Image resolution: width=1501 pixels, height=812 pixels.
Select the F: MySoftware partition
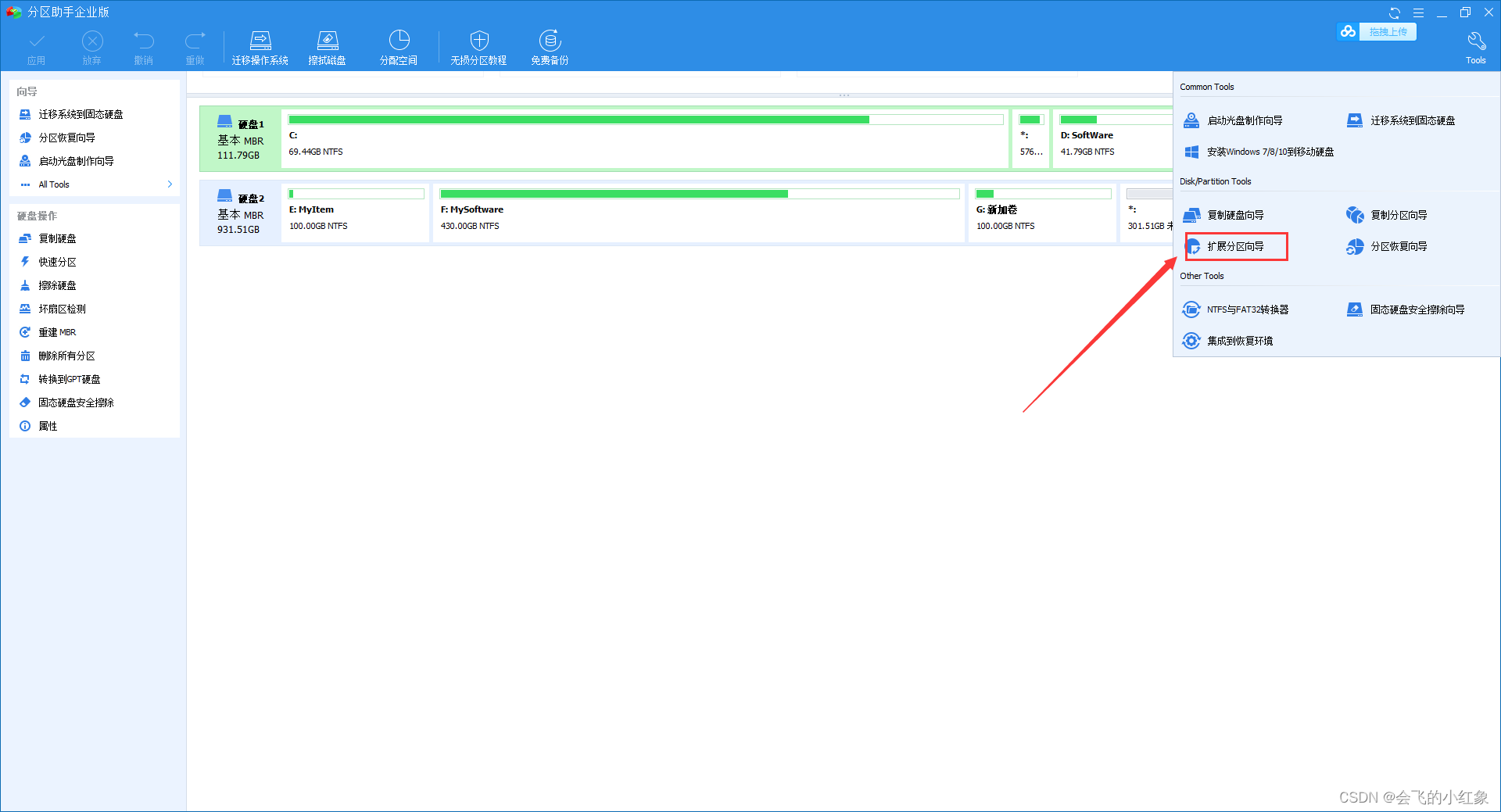[x=699, y=213]
